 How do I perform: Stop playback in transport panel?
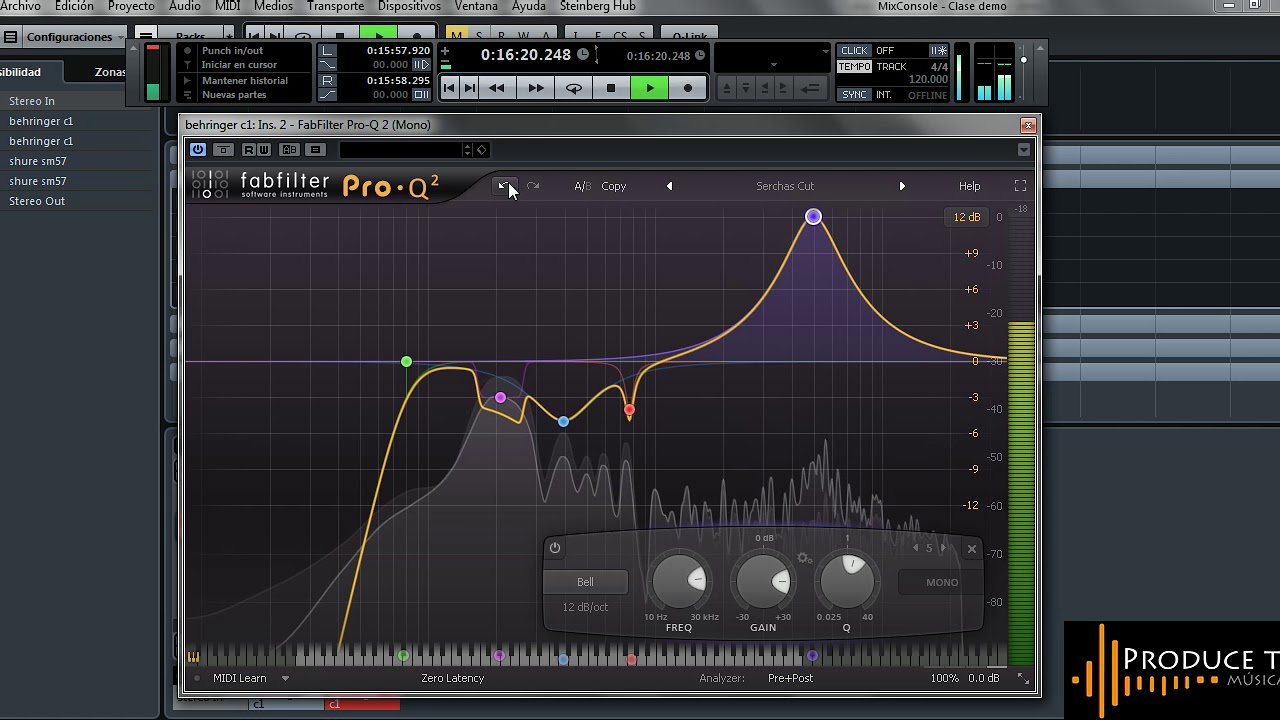[x=611, y=88]
